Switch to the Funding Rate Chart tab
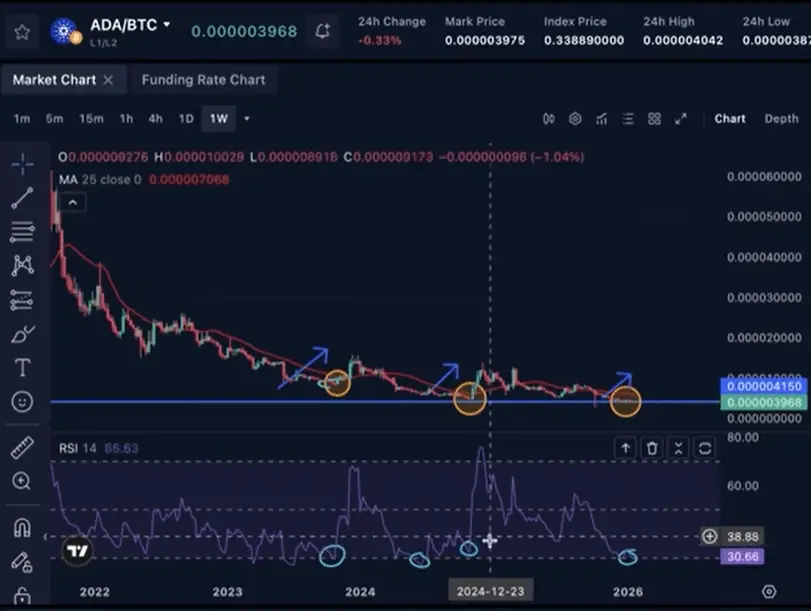 pos(204,80)
